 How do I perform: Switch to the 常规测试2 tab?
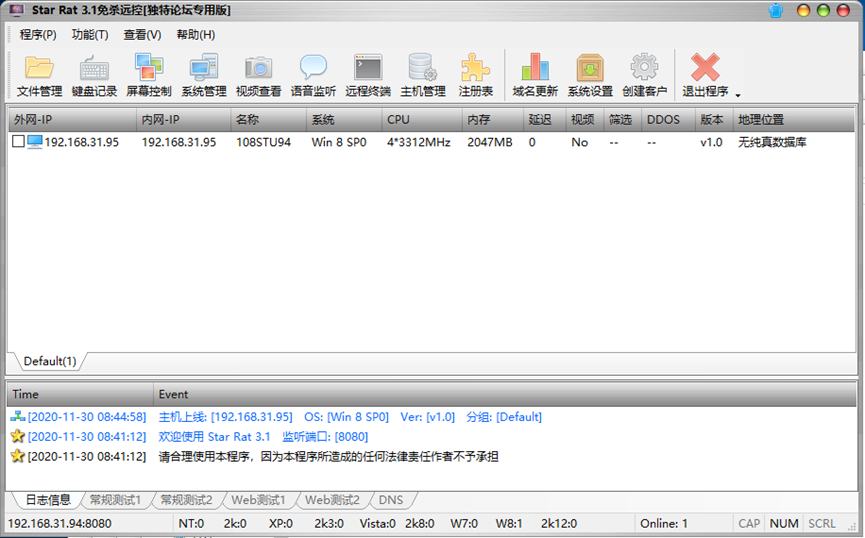pos(186,500)
